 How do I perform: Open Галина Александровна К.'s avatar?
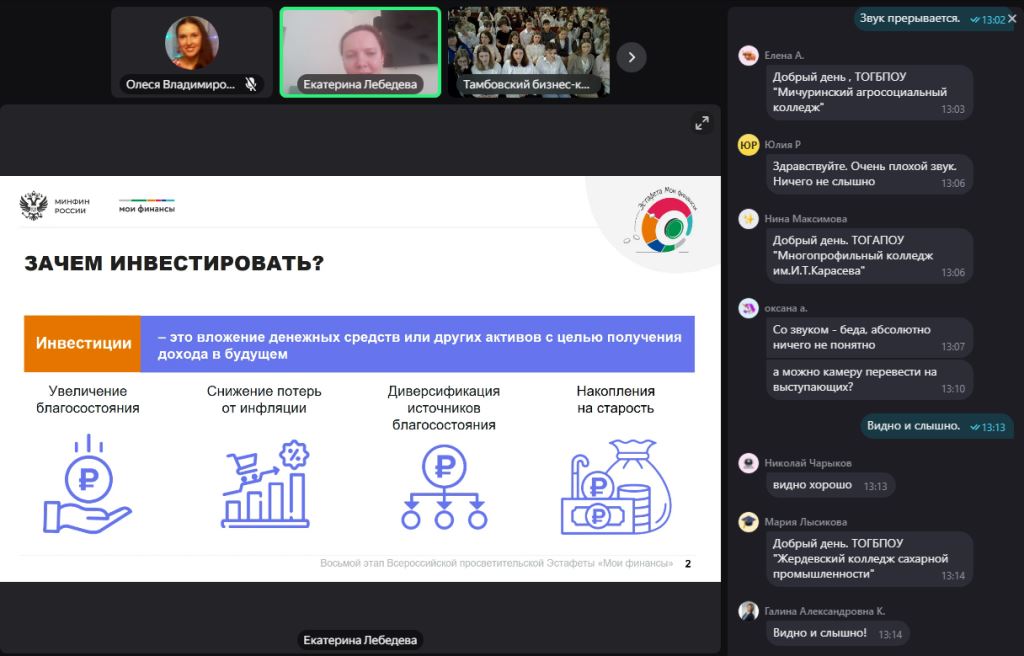click(x=748, y=611)
